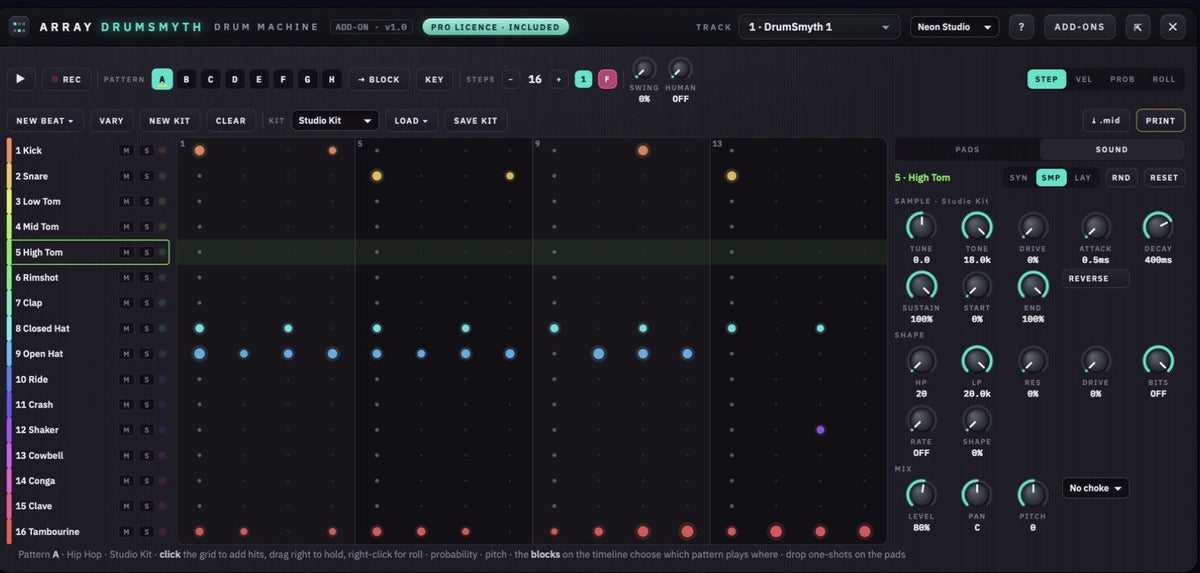Viewport: 1200px width, 573px height.
Task: Click the CLEAR button
Action: 230,120
